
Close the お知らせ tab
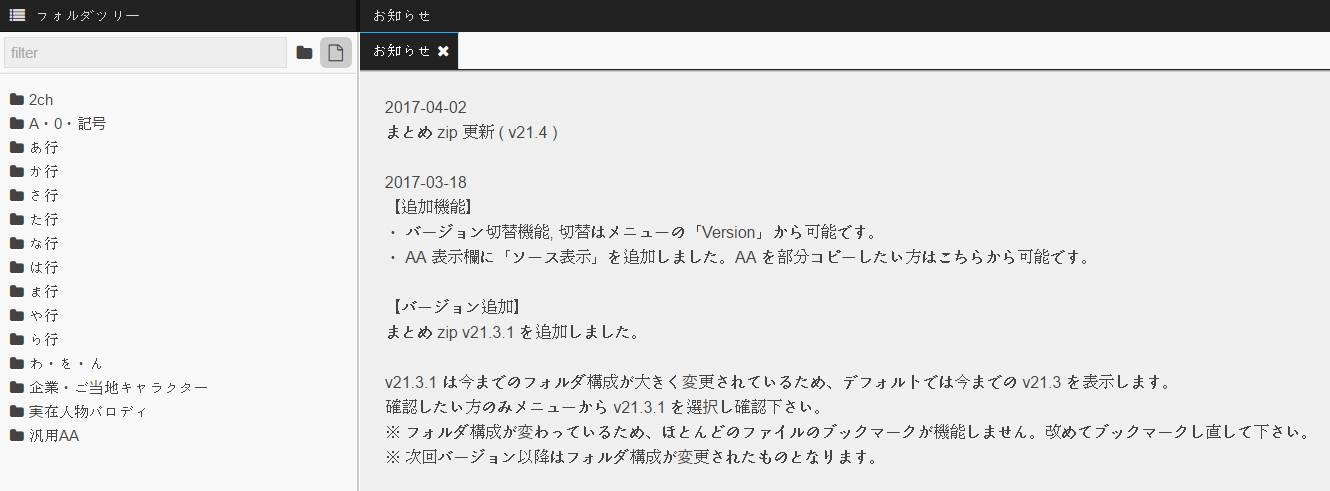pos(443,51)
